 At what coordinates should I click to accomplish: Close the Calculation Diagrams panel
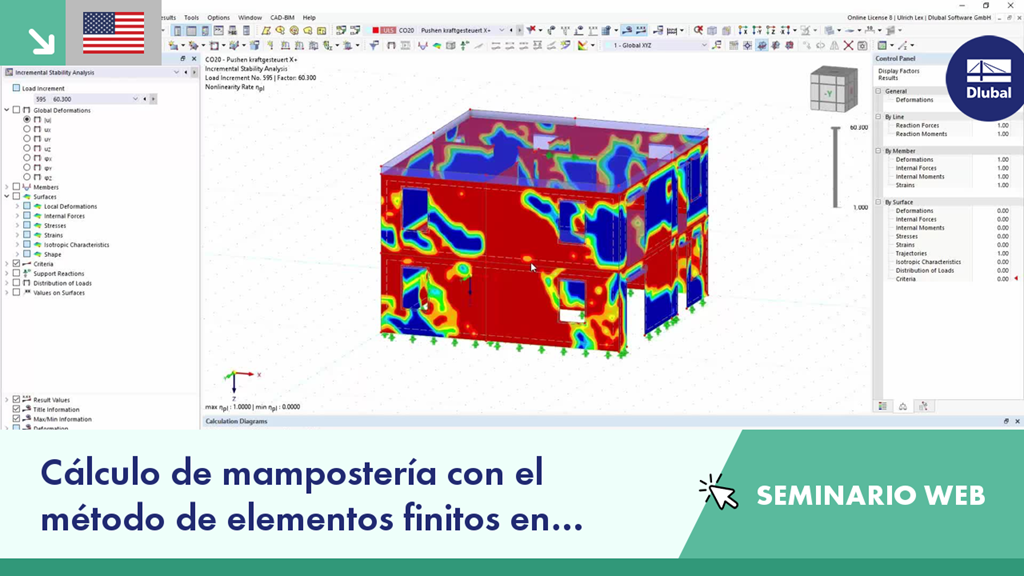(x=1017, y=421)
